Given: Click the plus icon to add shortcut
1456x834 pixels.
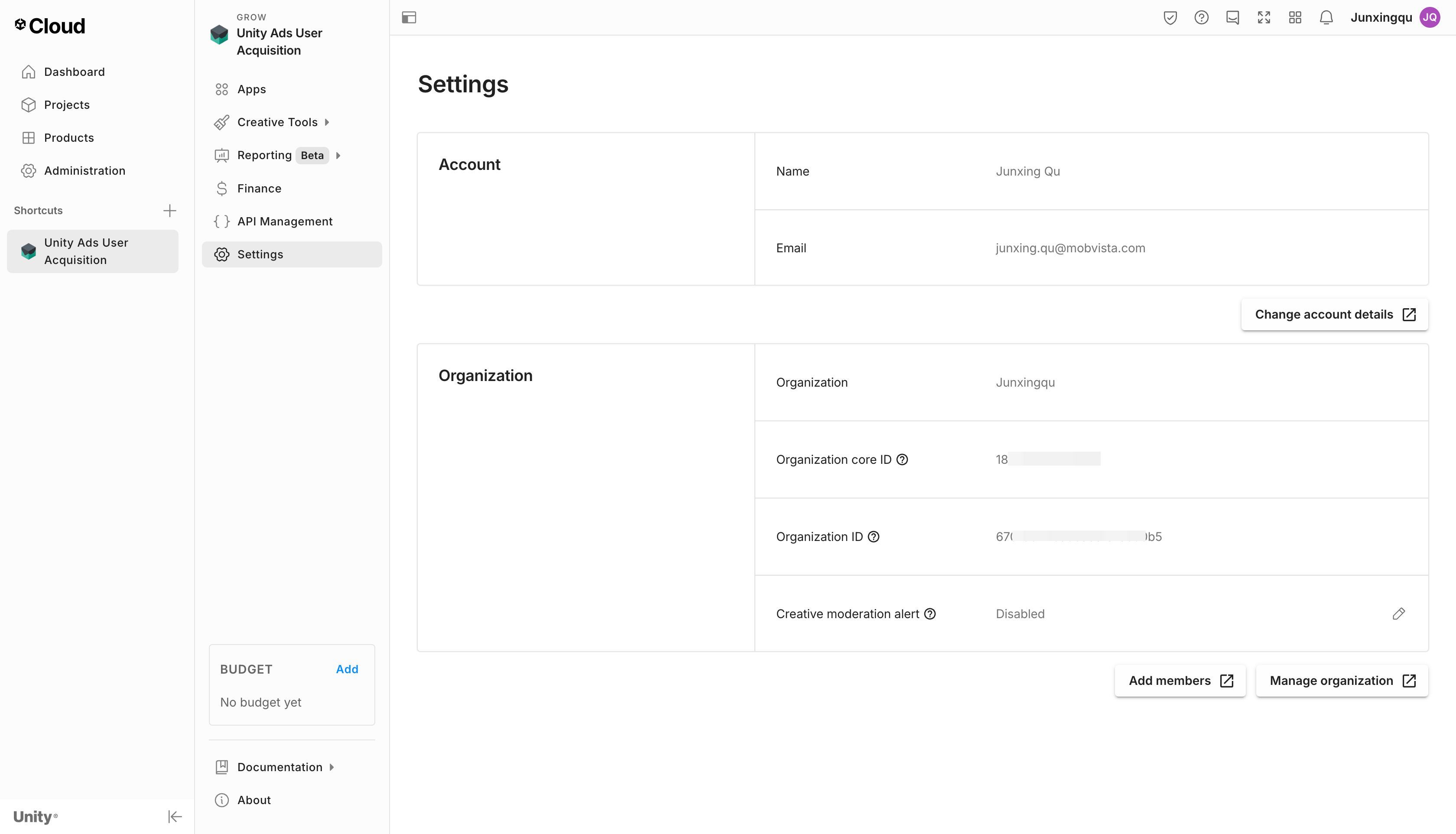Looking at the screenshot, I should [169, 211].
